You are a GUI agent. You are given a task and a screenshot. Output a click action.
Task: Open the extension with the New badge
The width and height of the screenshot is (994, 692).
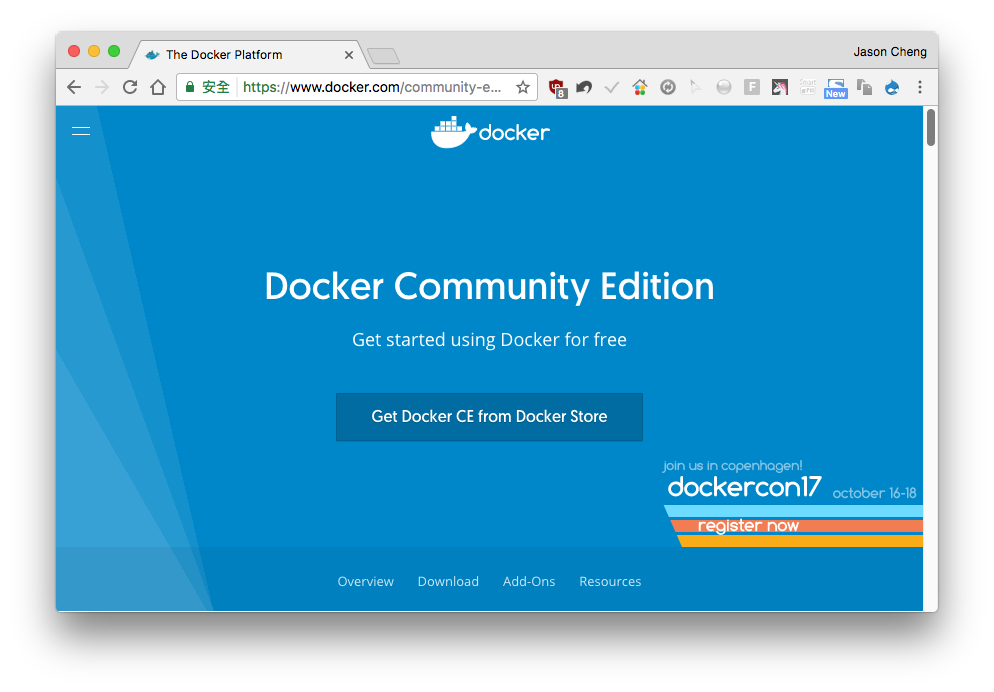[836, 88]
